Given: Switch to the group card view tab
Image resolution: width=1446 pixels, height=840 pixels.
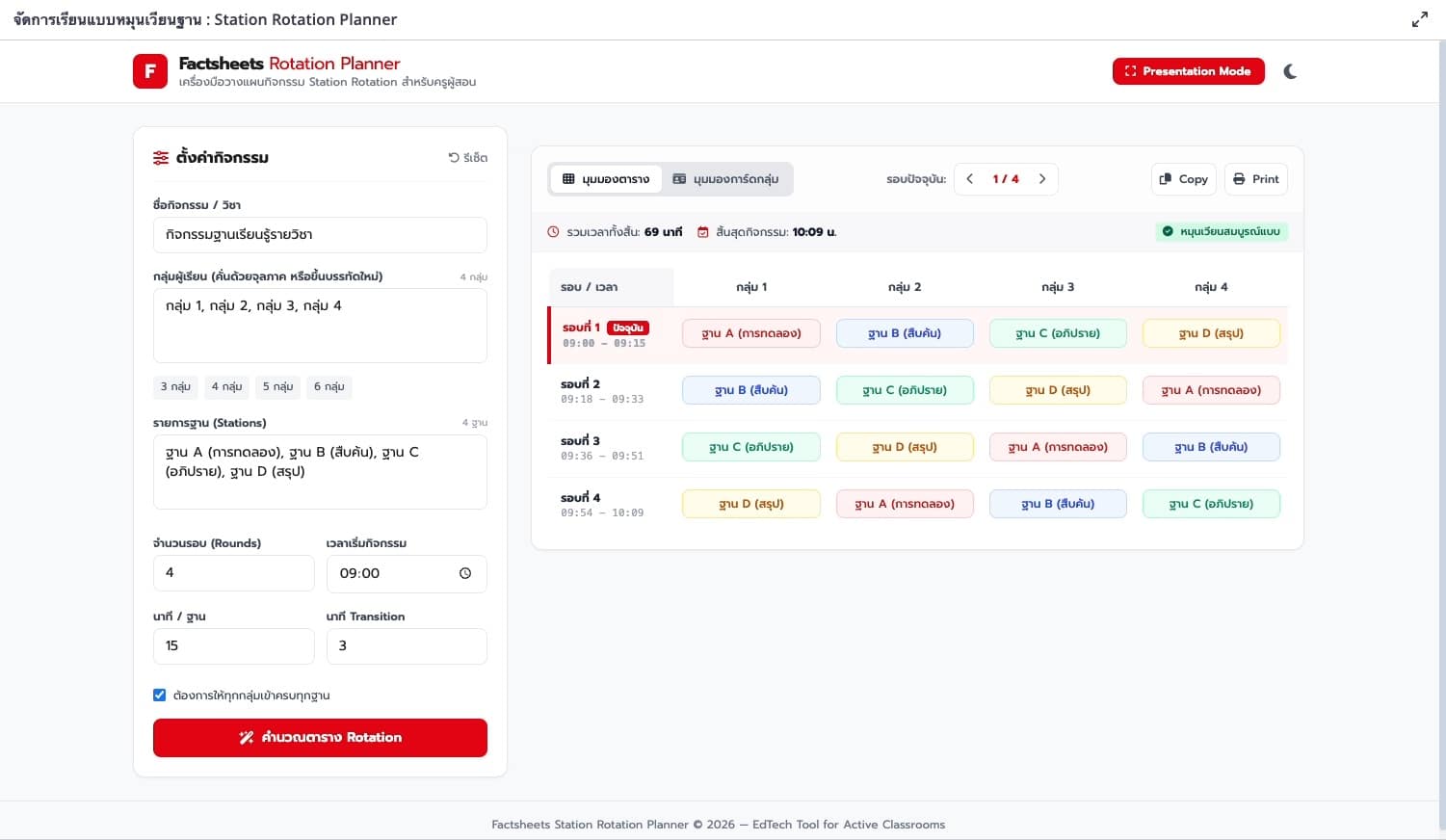Looking at the screenshot, I should click(725, 179).
